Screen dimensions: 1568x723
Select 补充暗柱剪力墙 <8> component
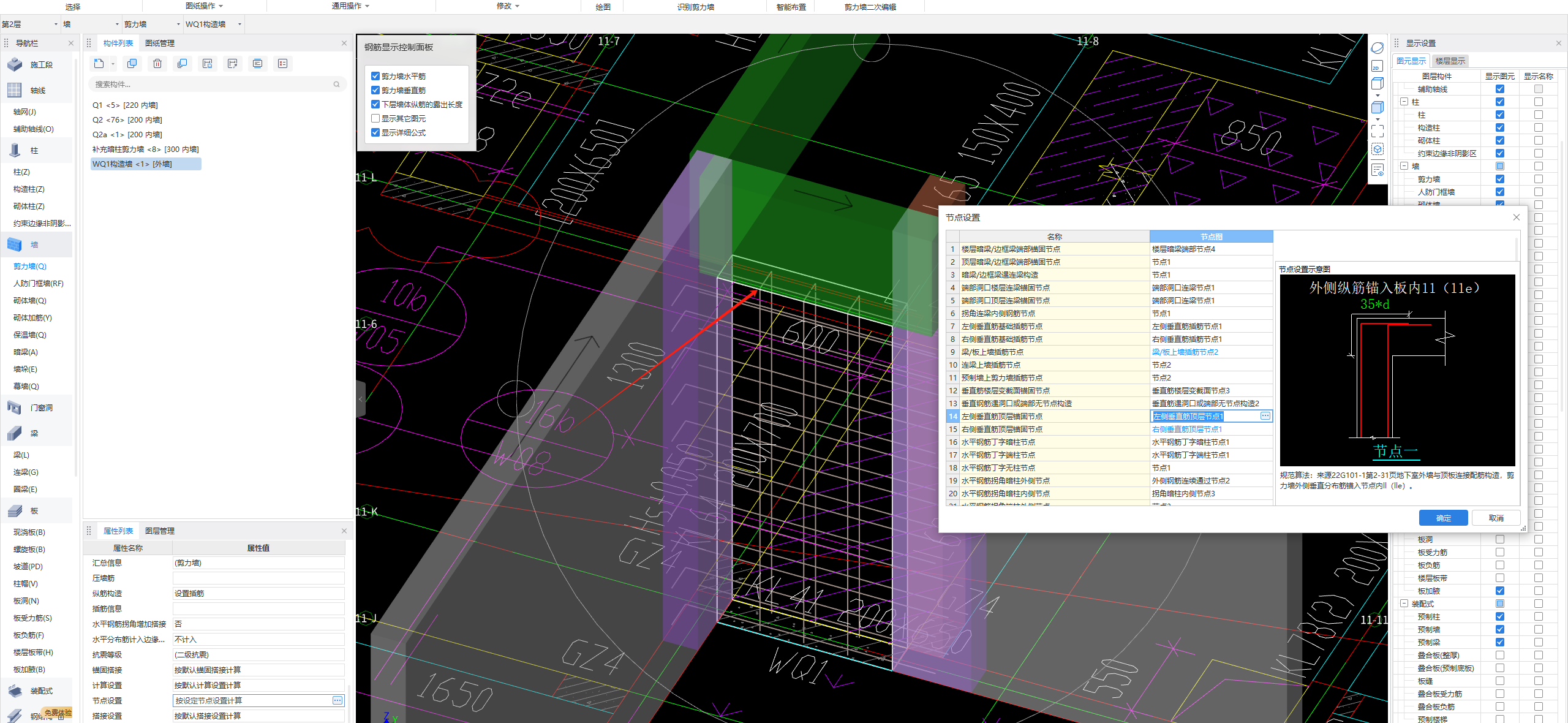pos(145,150)
